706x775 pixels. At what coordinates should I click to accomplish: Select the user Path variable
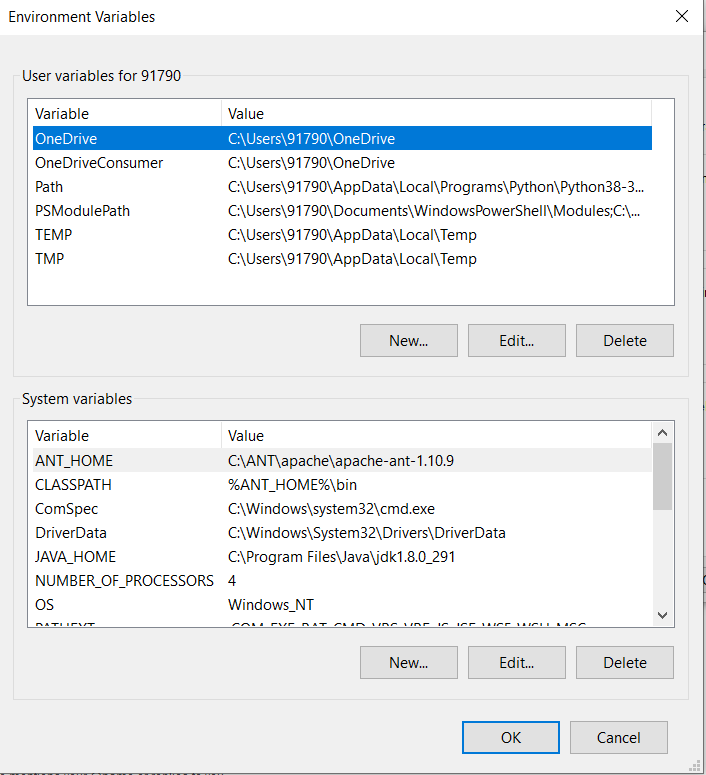point(342,187)
